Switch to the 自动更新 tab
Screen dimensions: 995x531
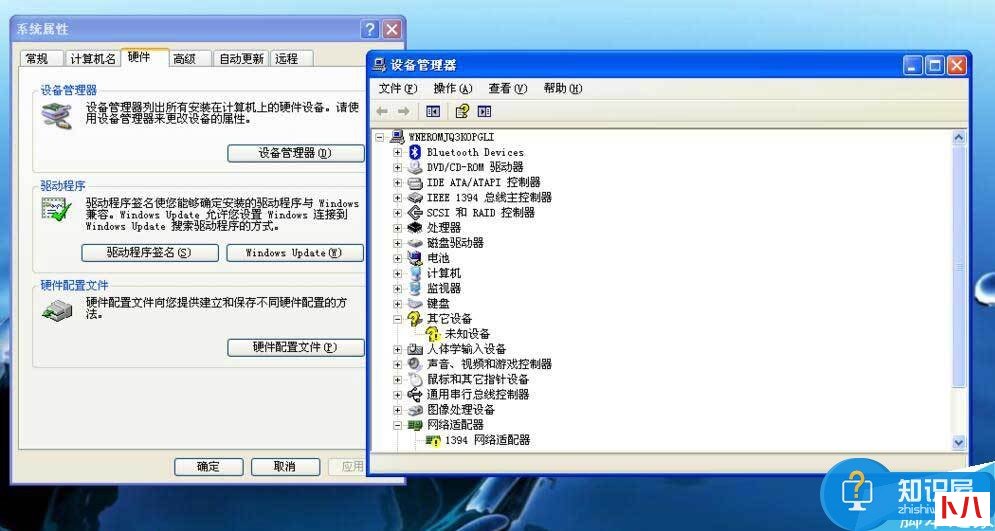[241, 58]
